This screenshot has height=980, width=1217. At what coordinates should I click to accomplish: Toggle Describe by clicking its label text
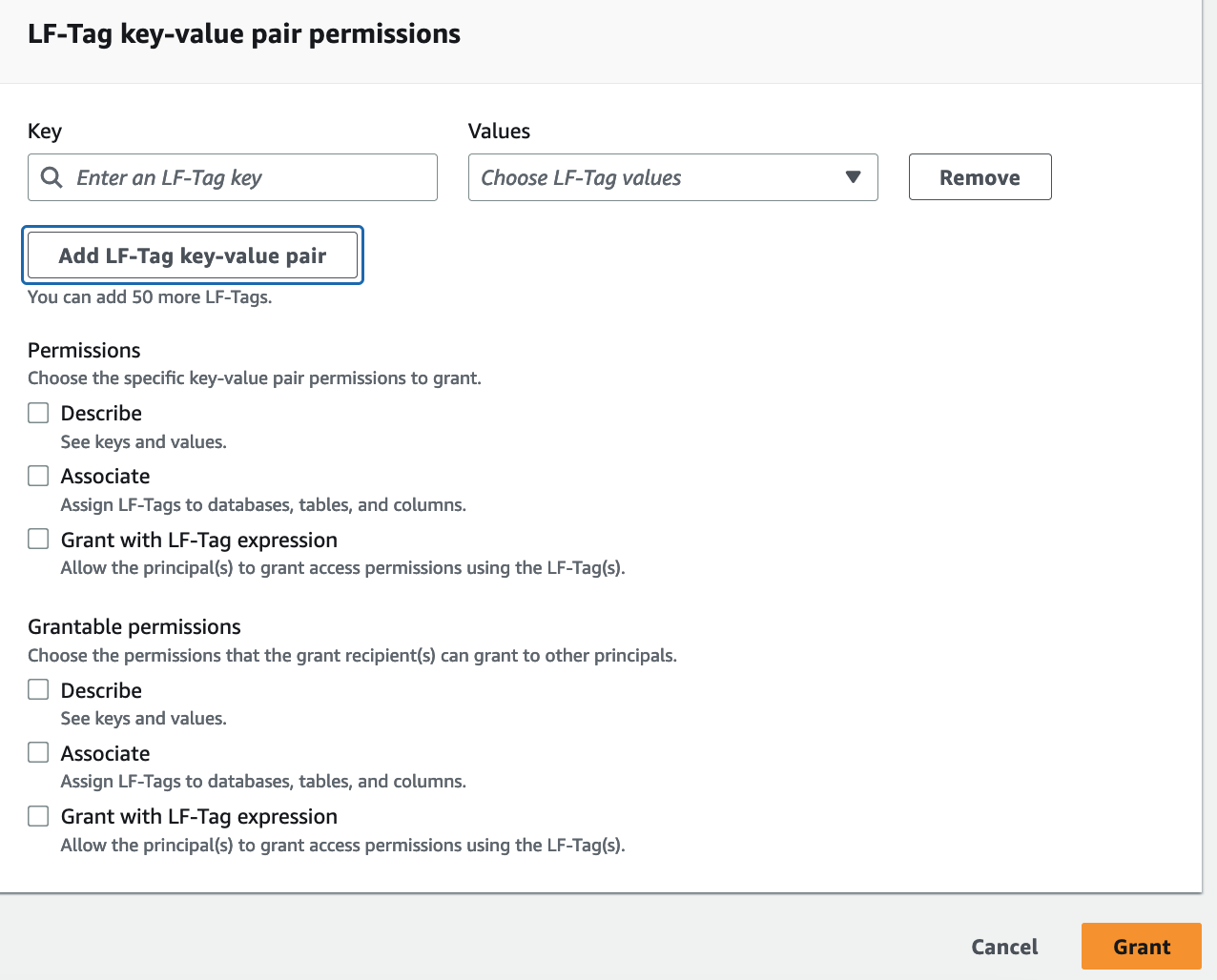(x=101, y=412)
